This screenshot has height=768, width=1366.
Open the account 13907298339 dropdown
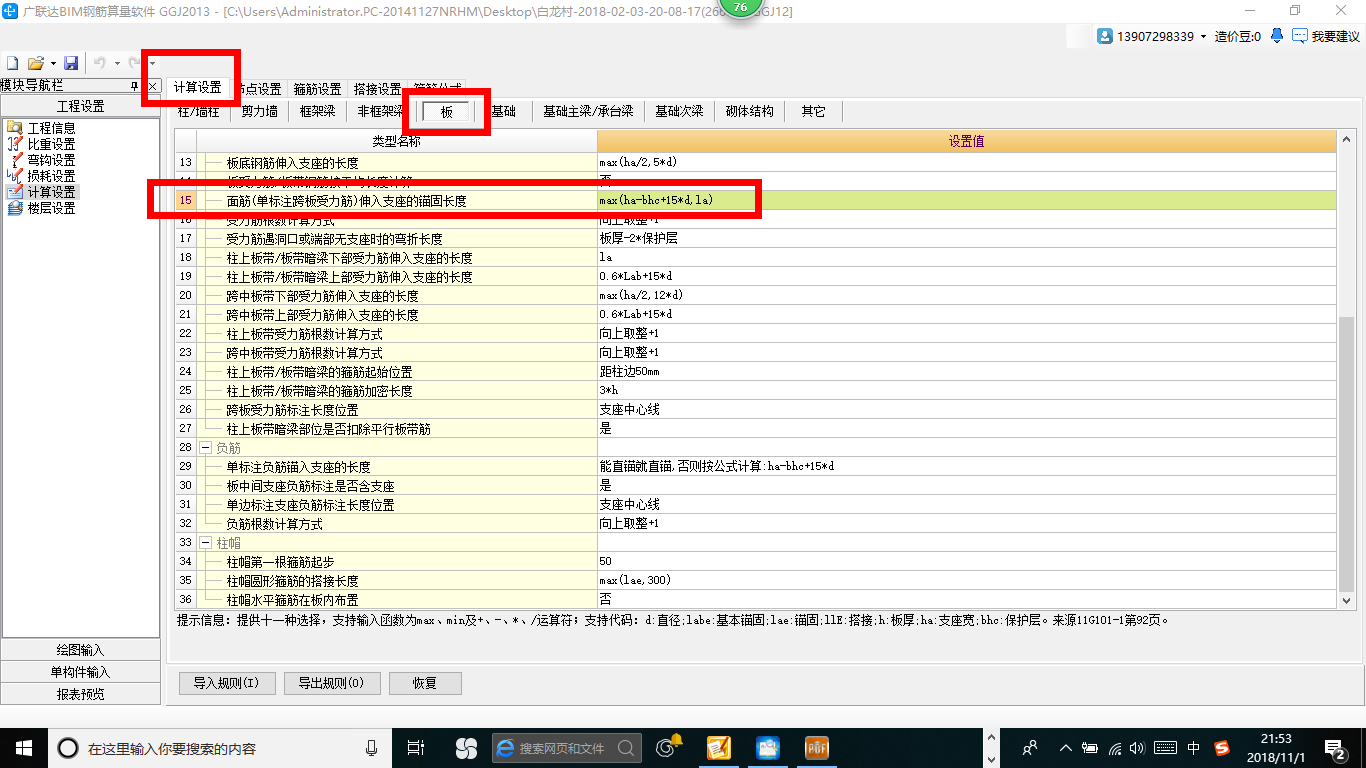(1203, 36)
